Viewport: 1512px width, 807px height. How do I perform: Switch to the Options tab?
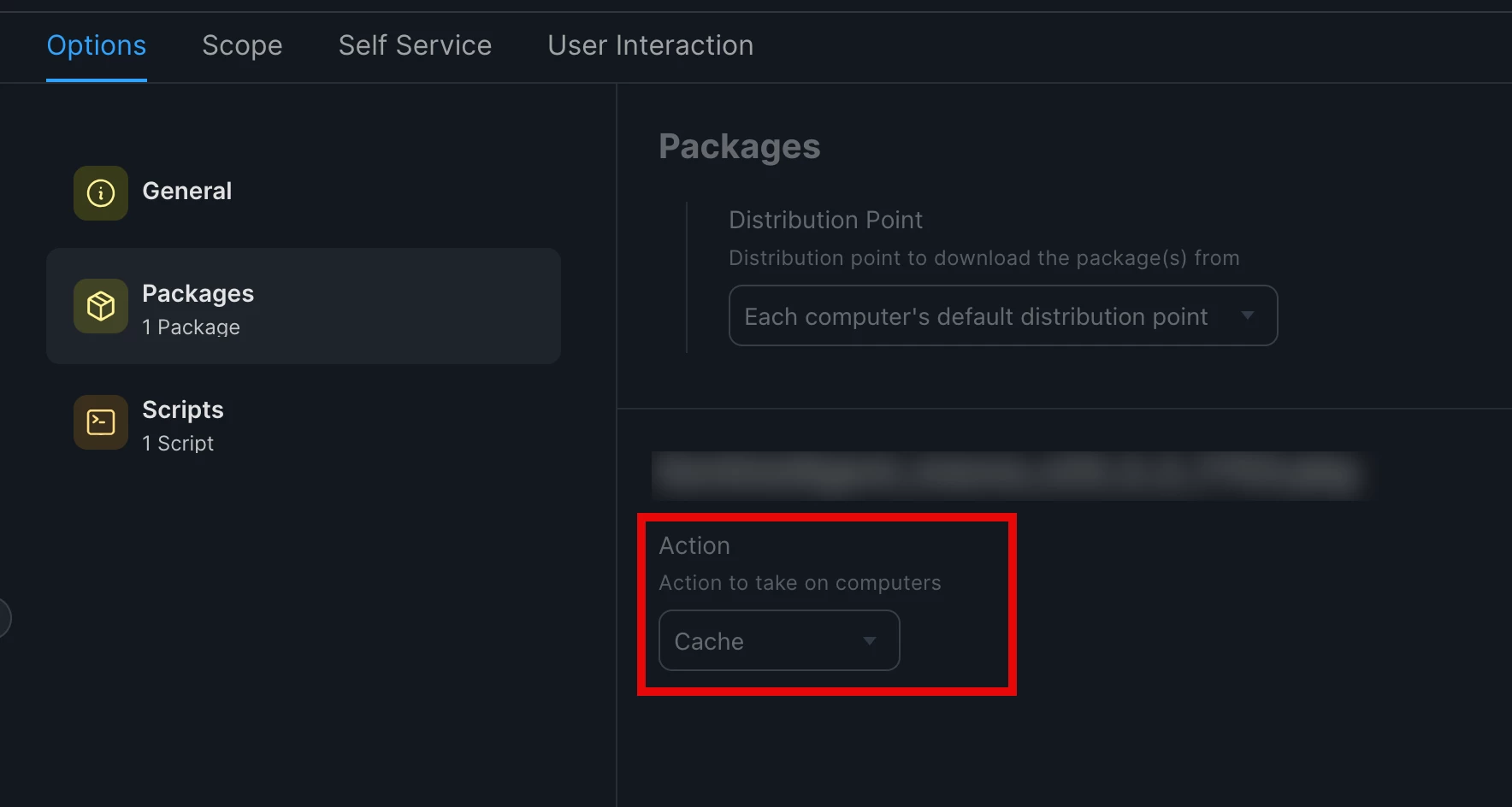pyautogui.click(x=97, y=45)
